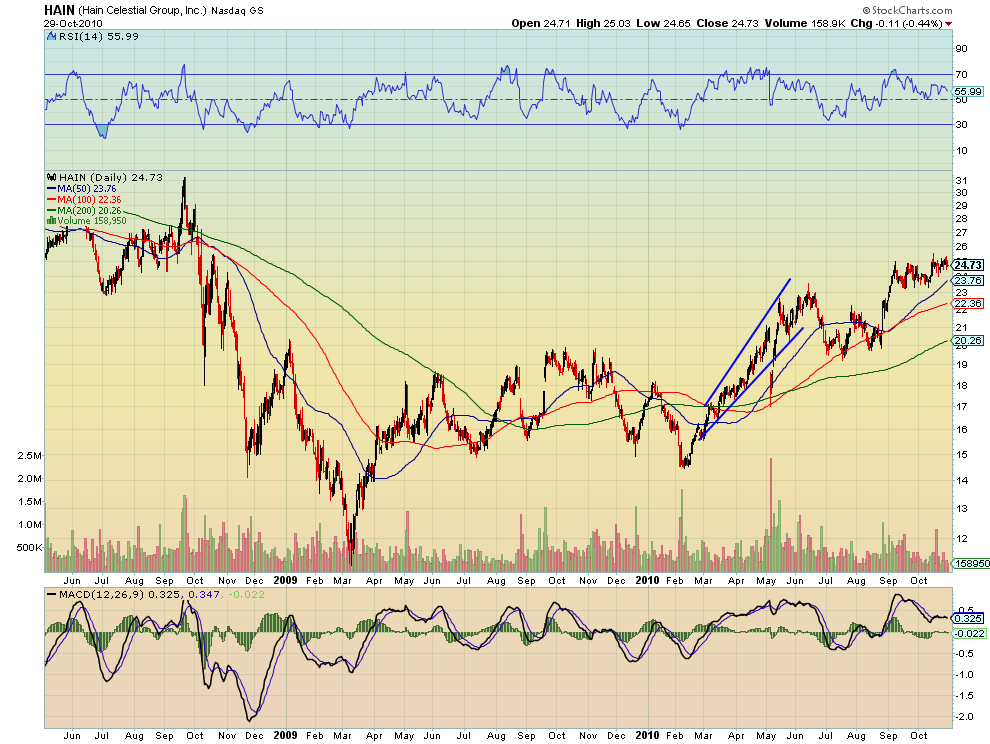Click the red down-arrow beside Chg value
Screen dimensions: 990x744
(x=948, y=24)
